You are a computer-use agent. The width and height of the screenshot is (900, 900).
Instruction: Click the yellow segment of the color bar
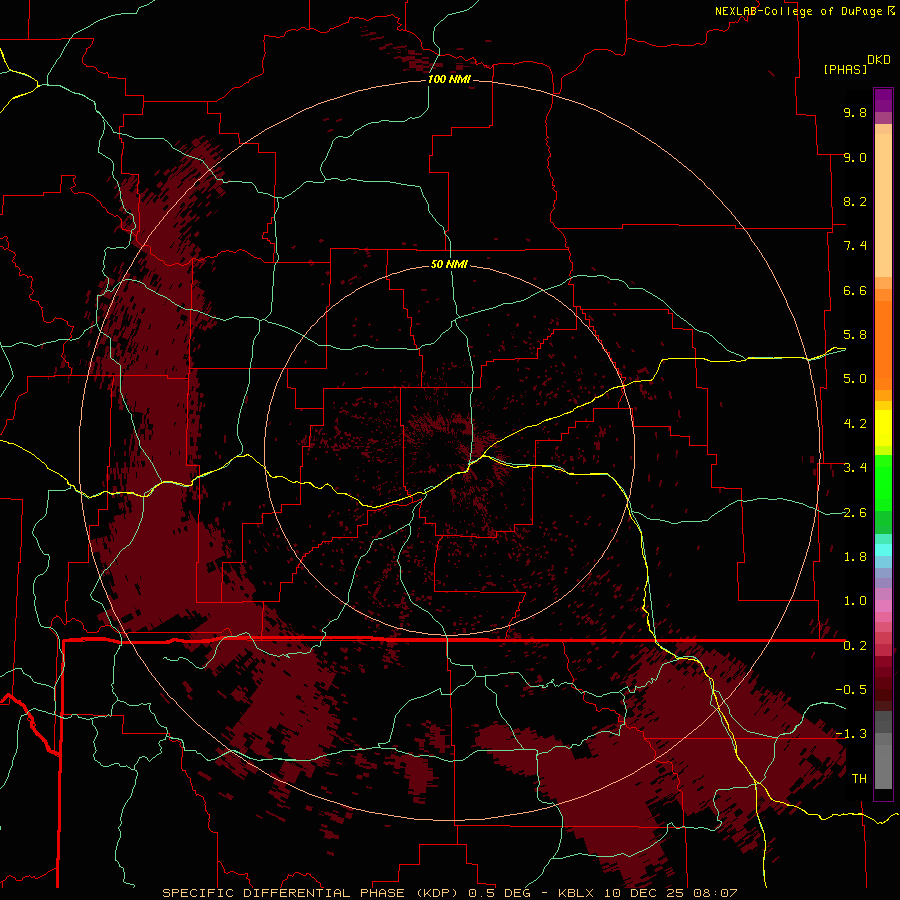(883, 428)
